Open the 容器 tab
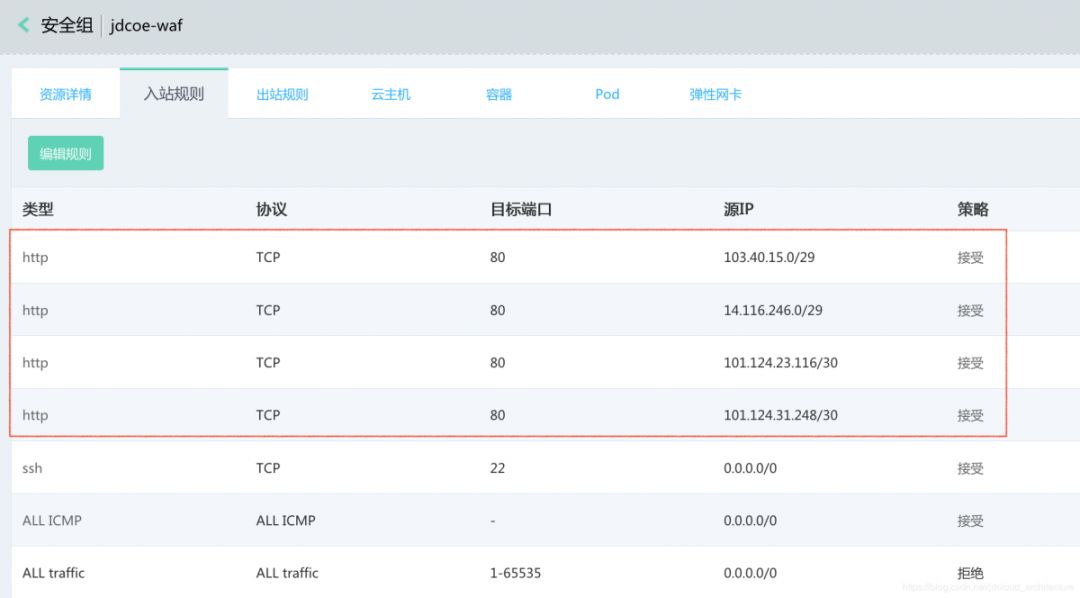 (497, 93)
